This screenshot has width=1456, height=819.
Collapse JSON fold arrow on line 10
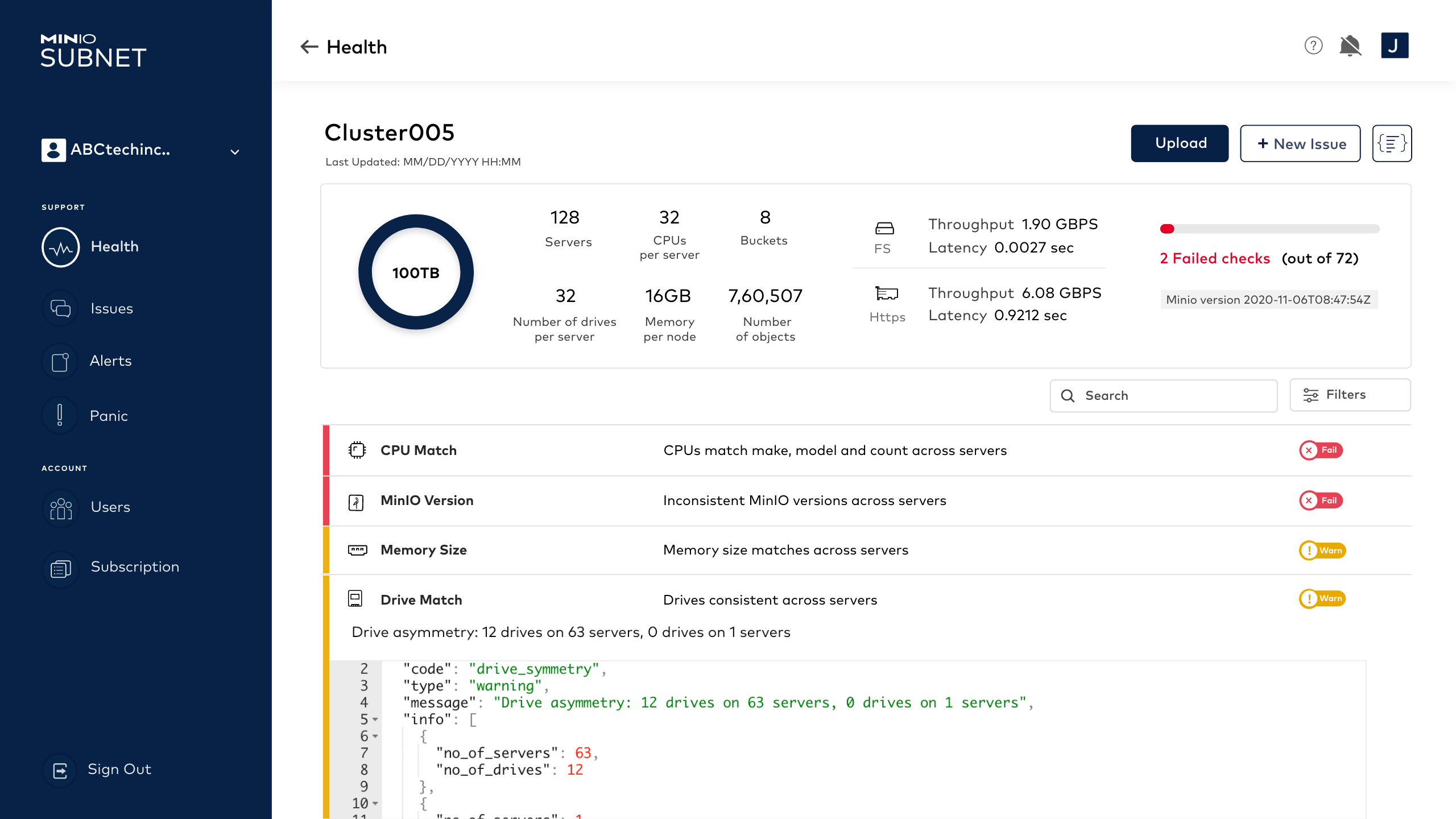pos(375,804)
